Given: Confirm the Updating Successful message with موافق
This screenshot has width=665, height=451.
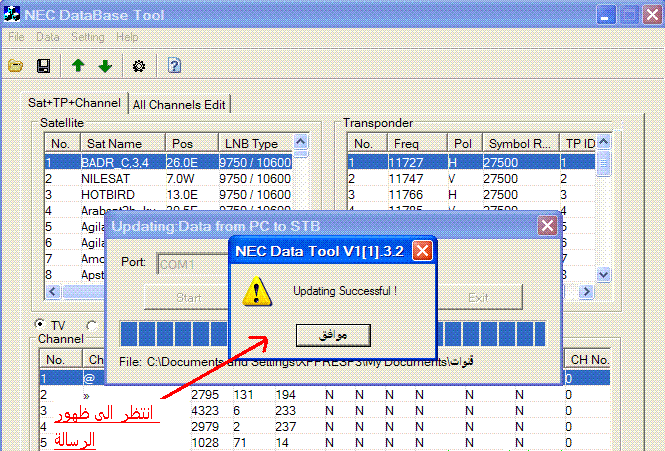Looking at the screenshot, I should pyautogui.click(x=333, y=335).
